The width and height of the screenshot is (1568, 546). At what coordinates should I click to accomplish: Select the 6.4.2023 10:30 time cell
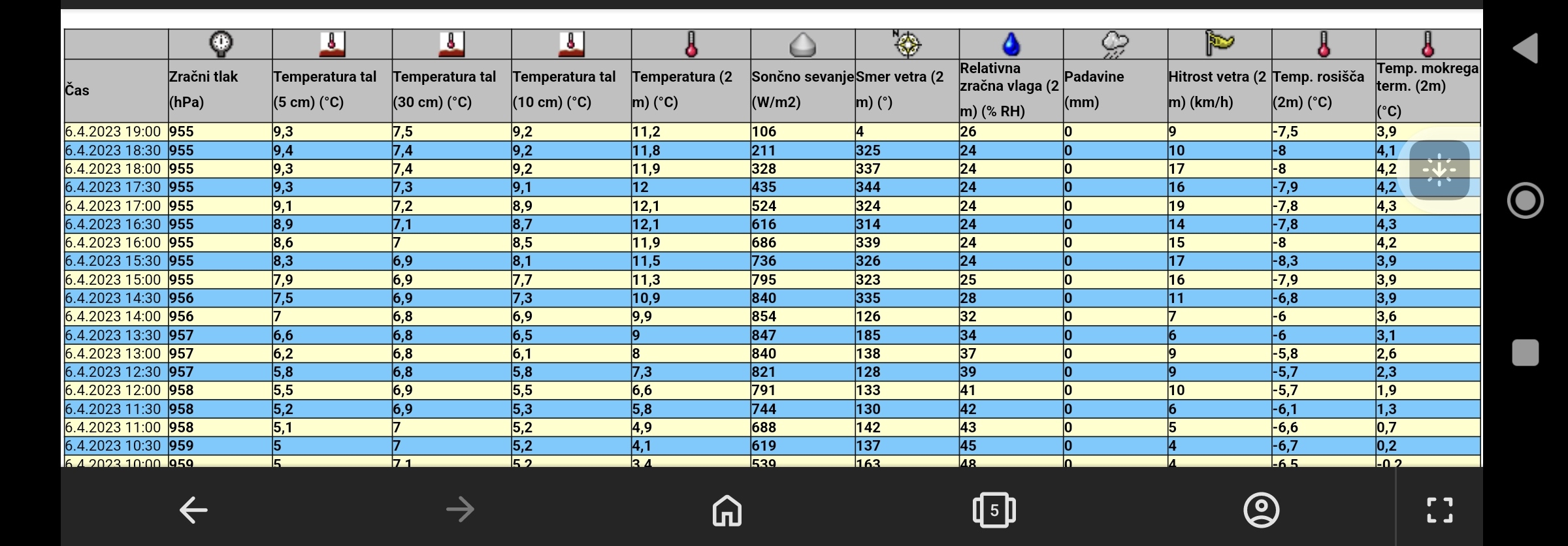coord(116,445)
